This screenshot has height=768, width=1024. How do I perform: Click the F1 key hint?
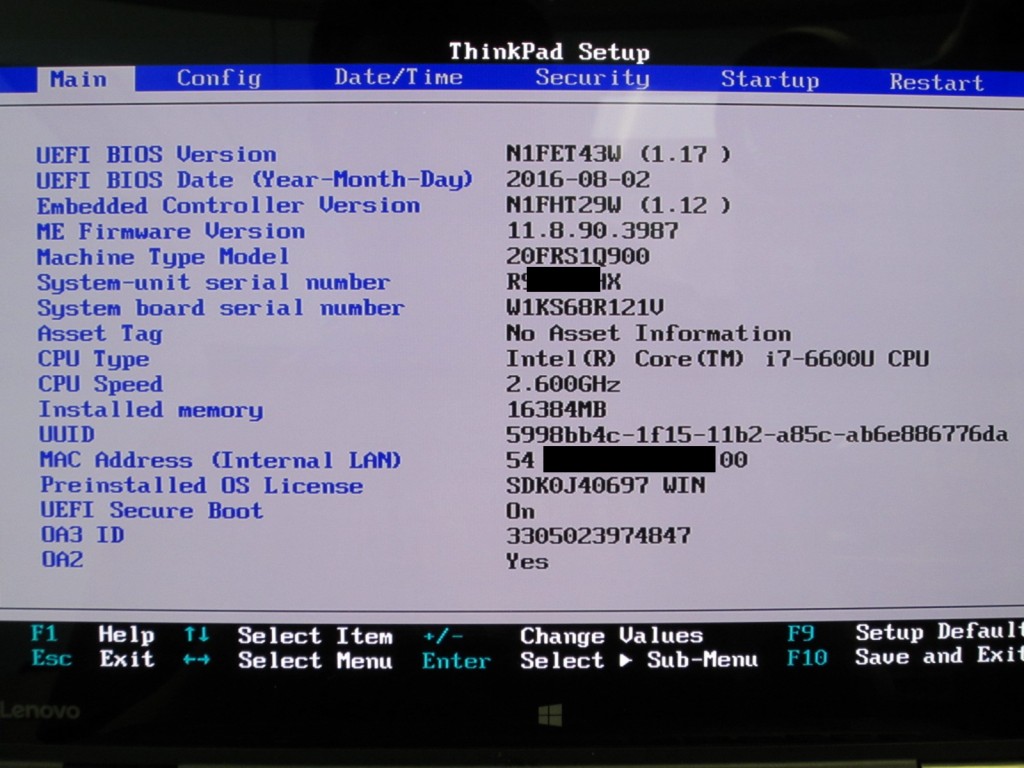click(44, 633)
